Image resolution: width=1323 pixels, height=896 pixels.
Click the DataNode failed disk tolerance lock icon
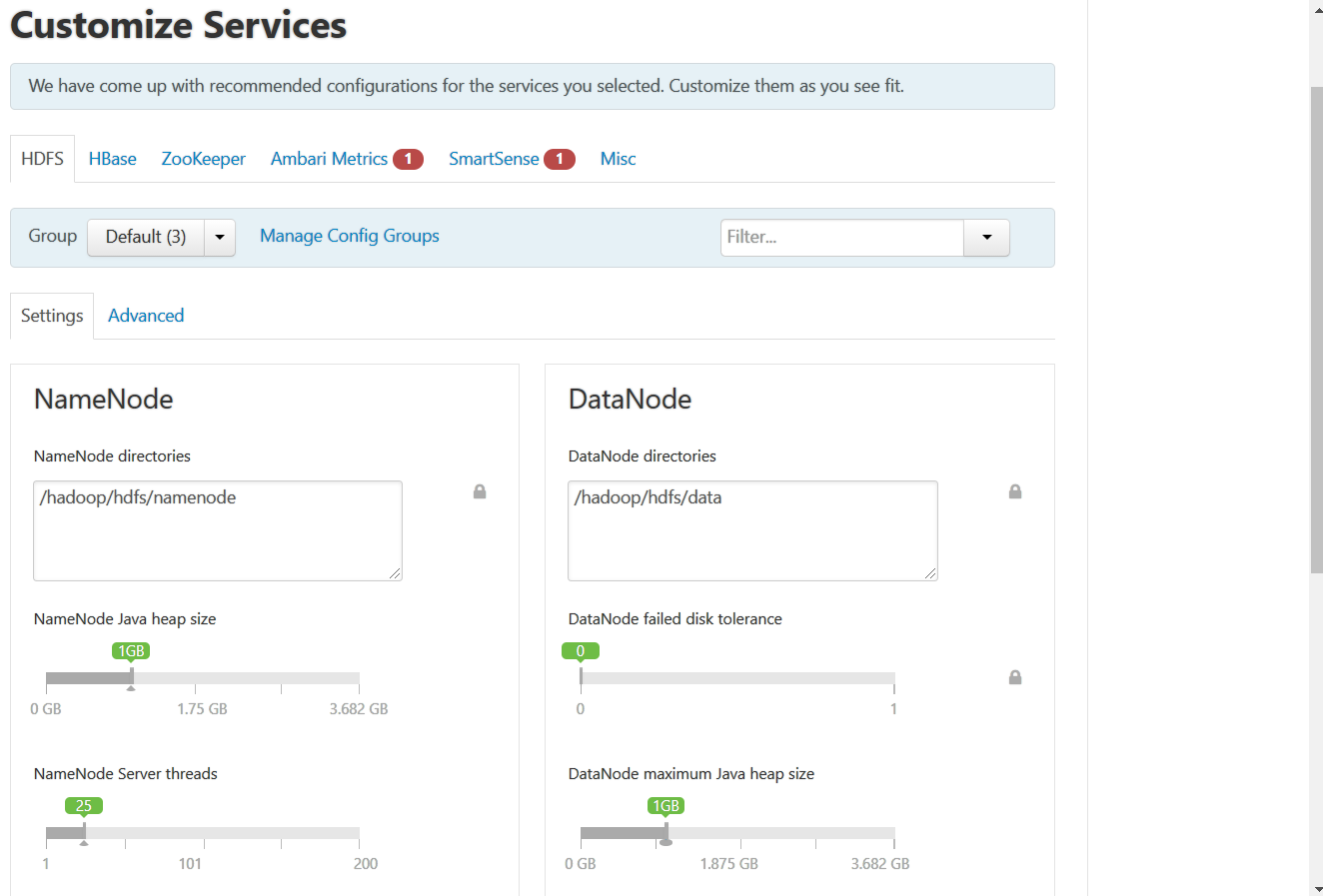pos(1015,677)
